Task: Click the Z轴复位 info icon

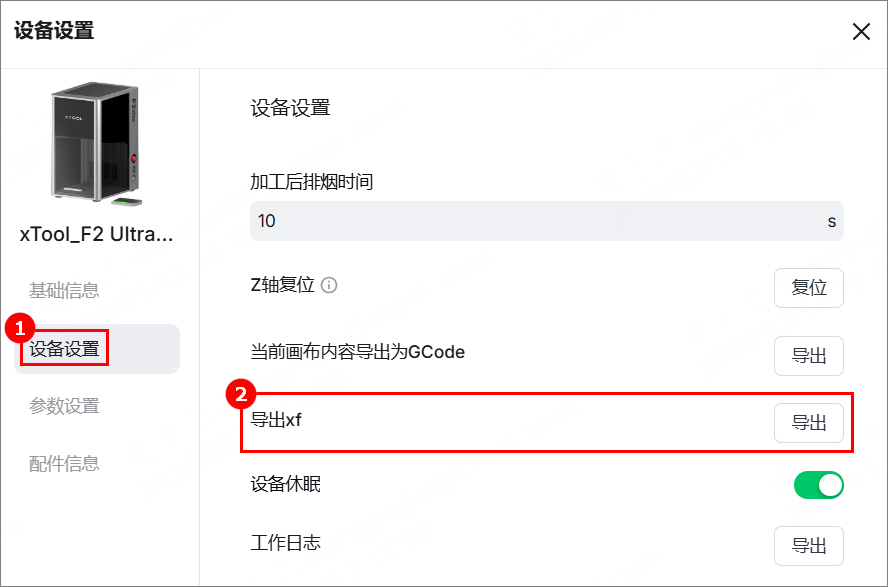Action: 329,285
